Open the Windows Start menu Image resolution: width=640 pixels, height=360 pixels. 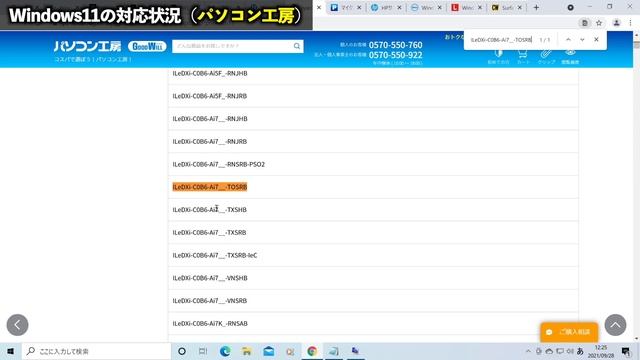(x=11, y=351)
